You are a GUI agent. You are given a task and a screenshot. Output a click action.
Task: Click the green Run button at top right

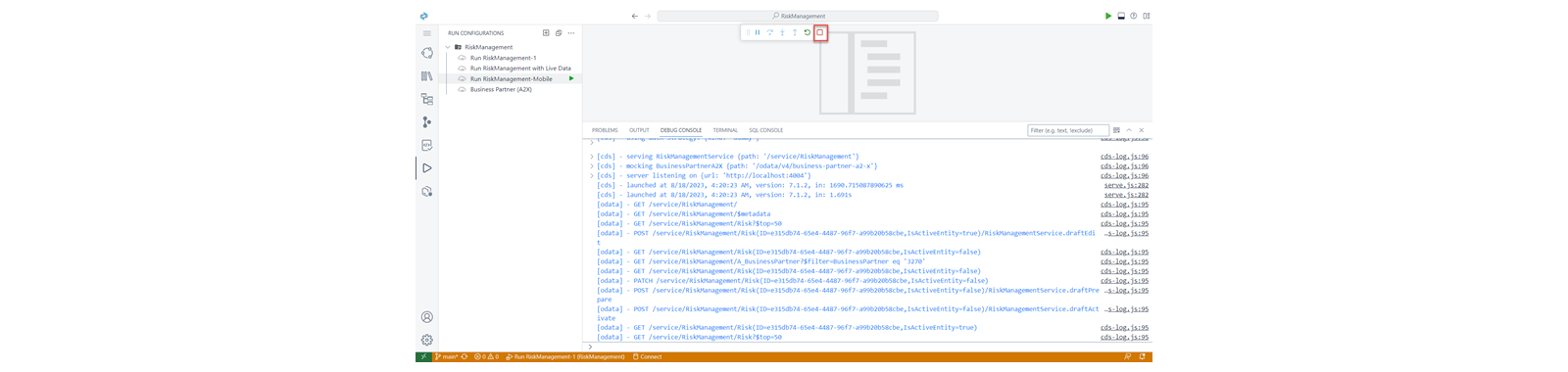point(1108,16)
